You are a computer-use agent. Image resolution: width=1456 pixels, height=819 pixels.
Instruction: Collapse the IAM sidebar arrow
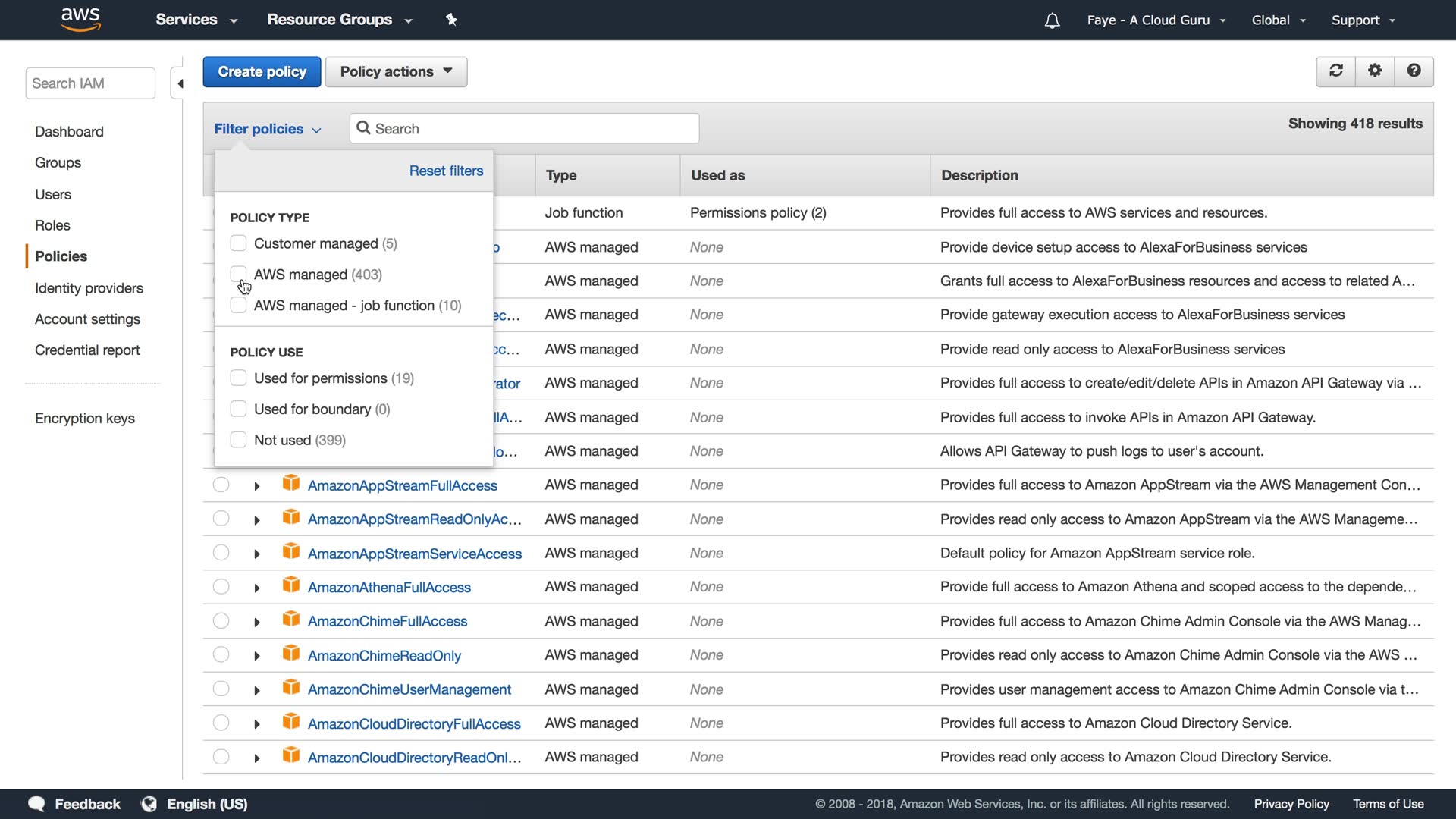tap(180, 83)
